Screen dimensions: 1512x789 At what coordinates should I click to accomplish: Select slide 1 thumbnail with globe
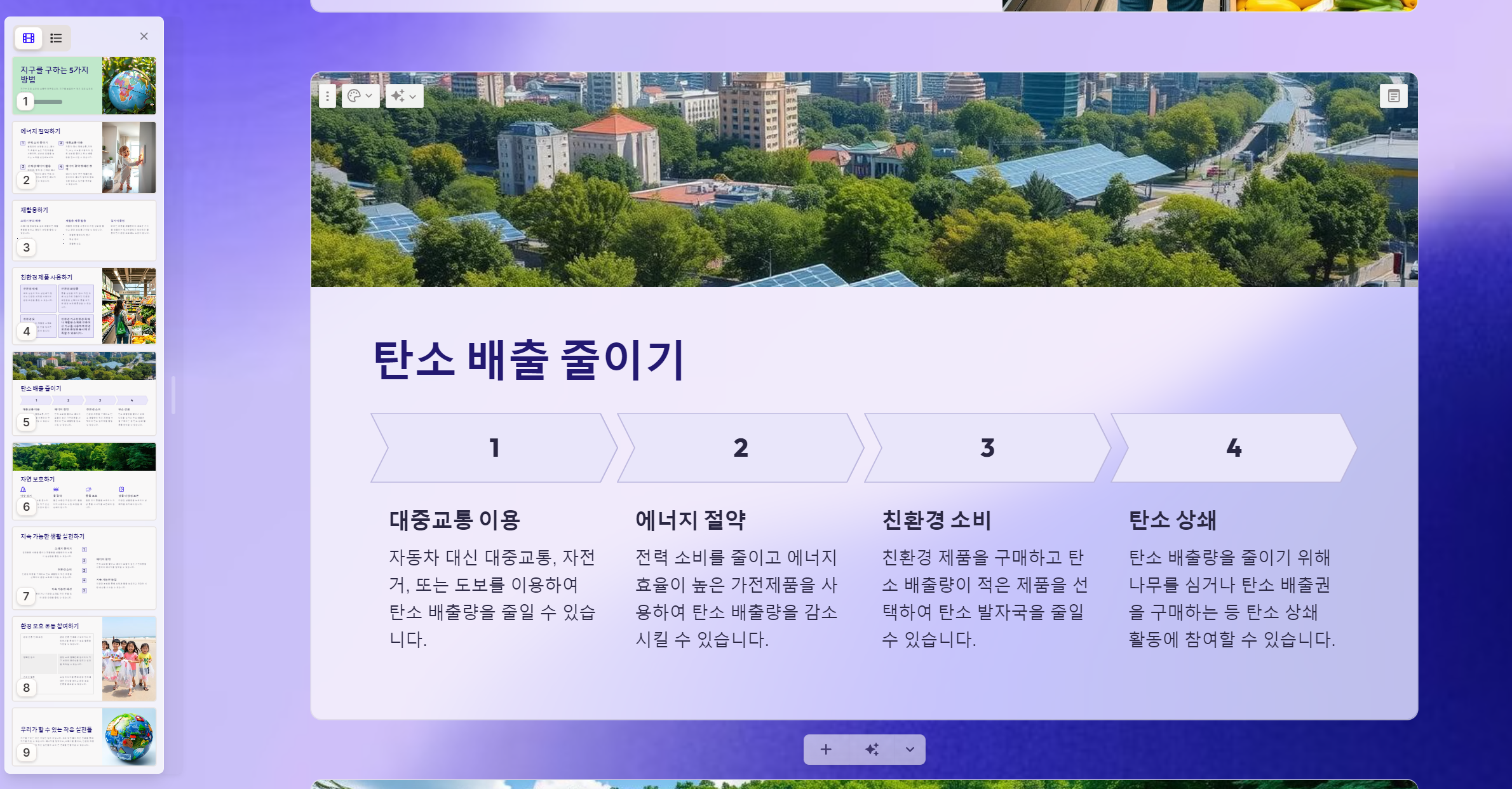(x=84, y=86)
